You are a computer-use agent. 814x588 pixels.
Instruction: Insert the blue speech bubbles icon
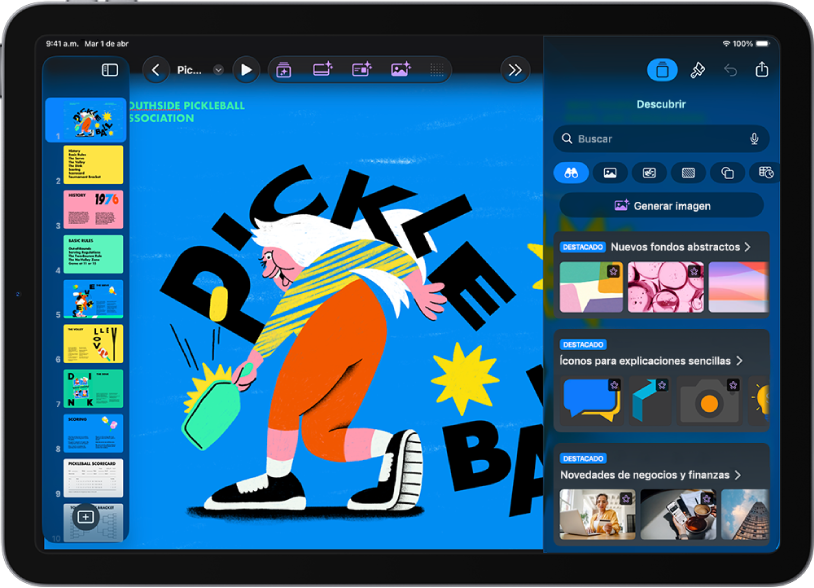[591, 400]
